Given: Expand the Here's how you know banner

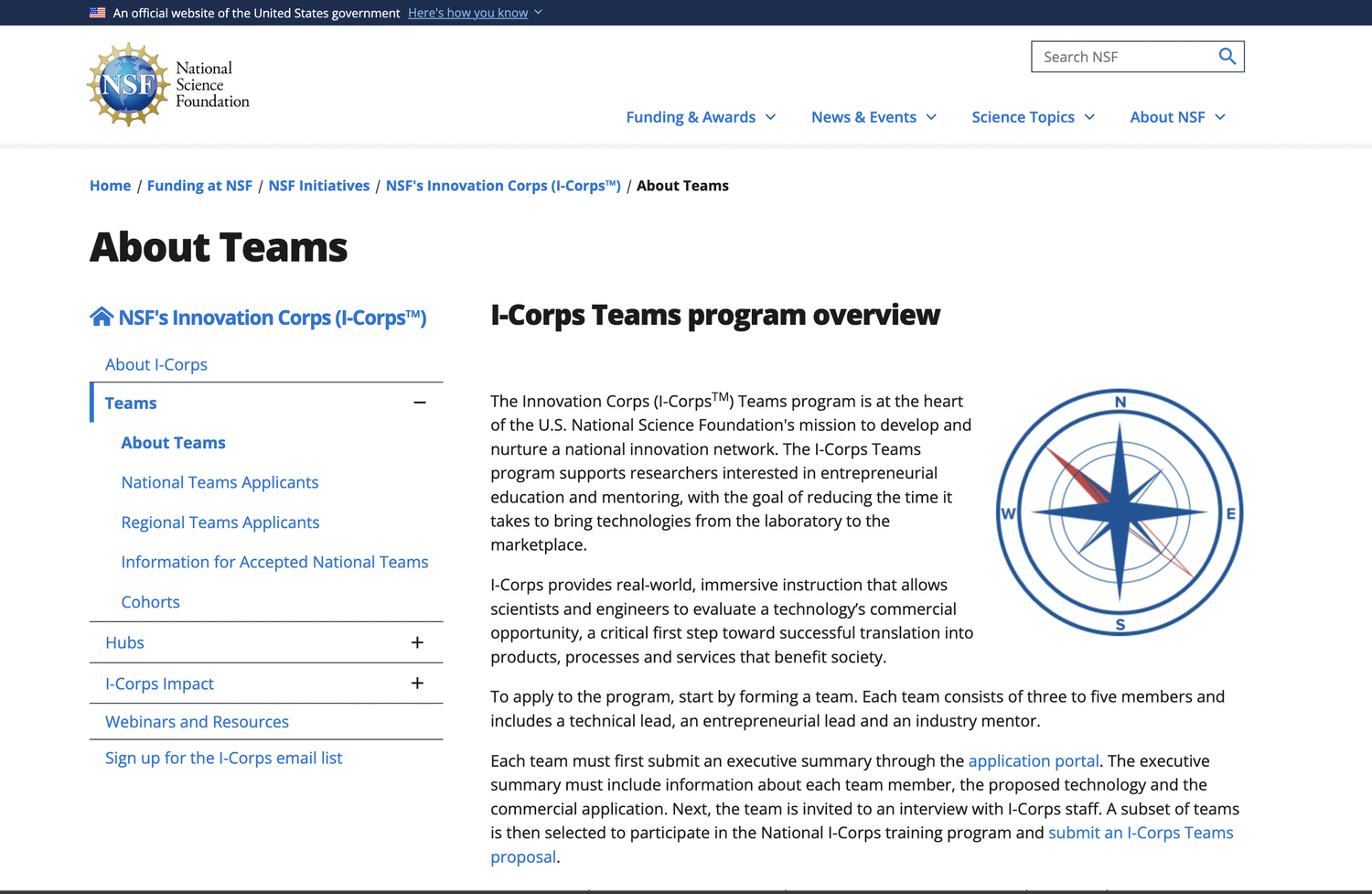Looking at the screenshot, I should [x=475, y=13].
